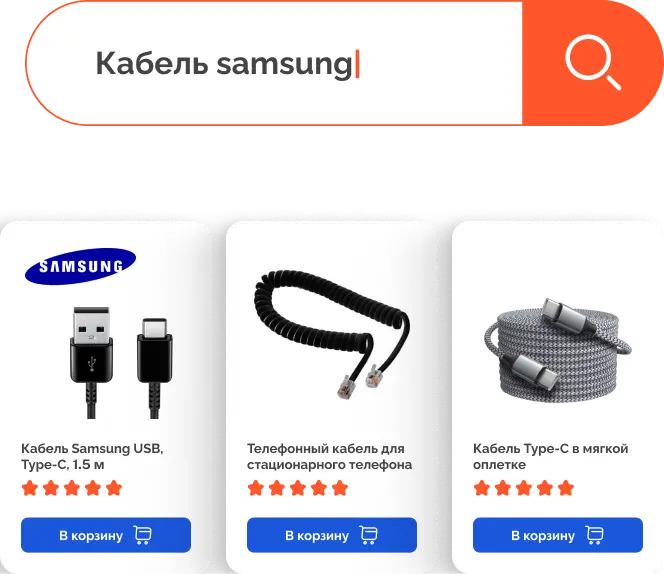Click the fifth star of Samsung cable rating
This screenshot has height=574, width=664.
coord(114,488)
